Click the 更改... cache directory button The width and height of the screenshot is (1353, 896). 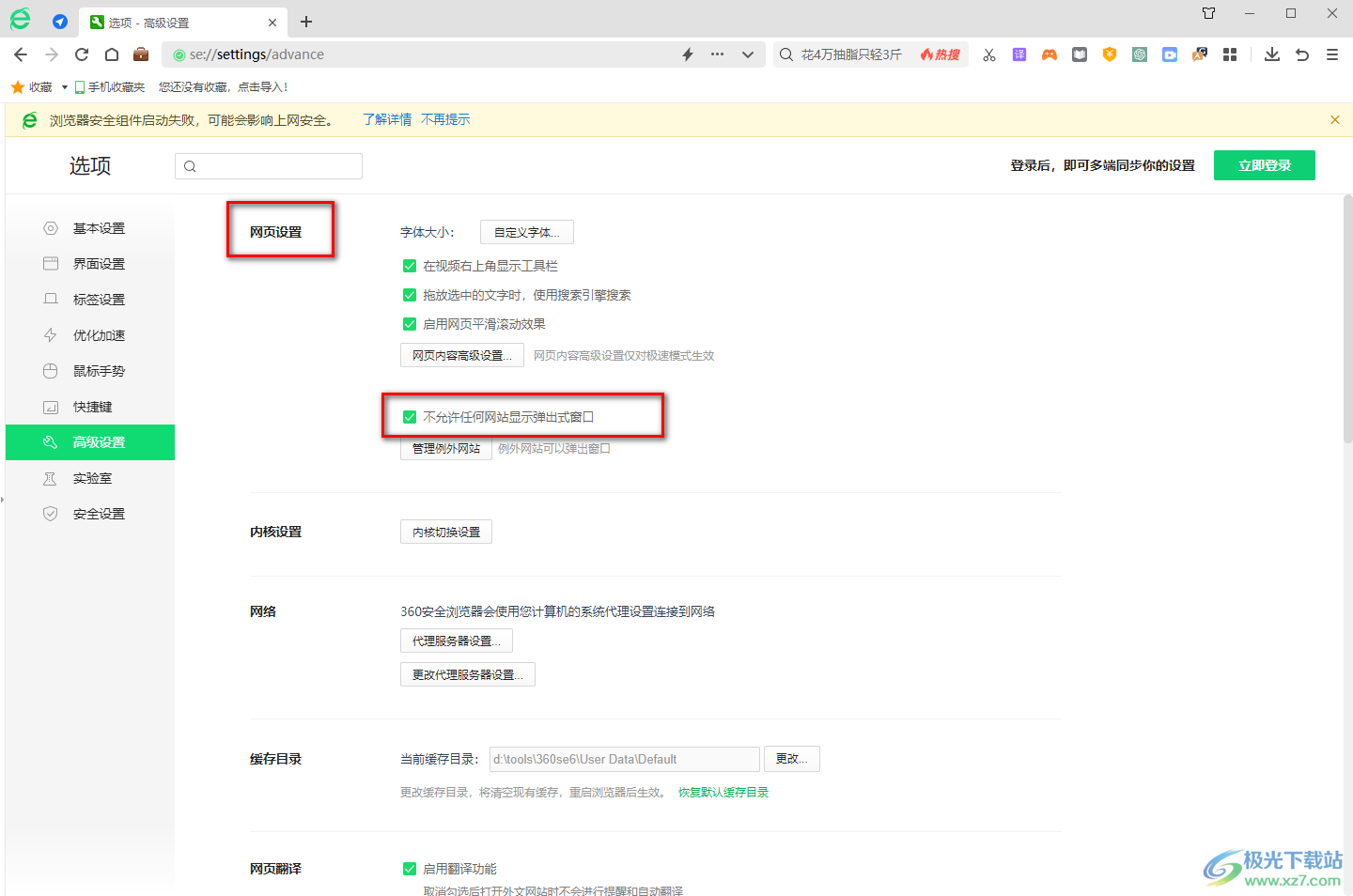[x=792, y=759]
